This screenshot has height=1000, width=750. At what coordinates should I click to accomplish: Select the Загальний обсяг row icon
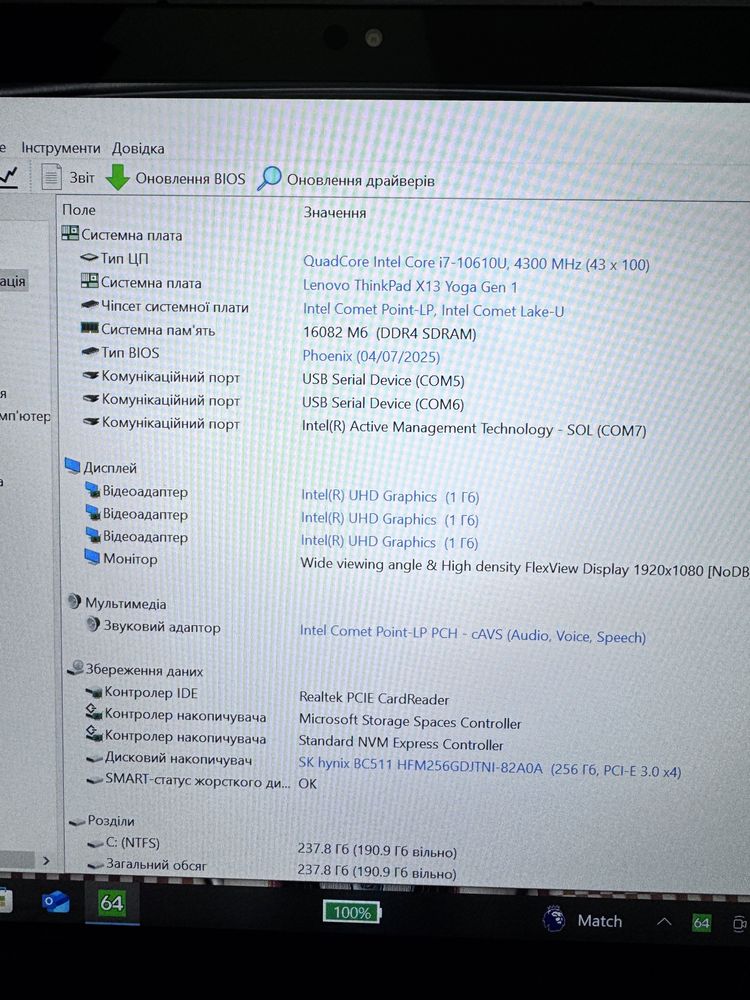(x=96, y=865)
